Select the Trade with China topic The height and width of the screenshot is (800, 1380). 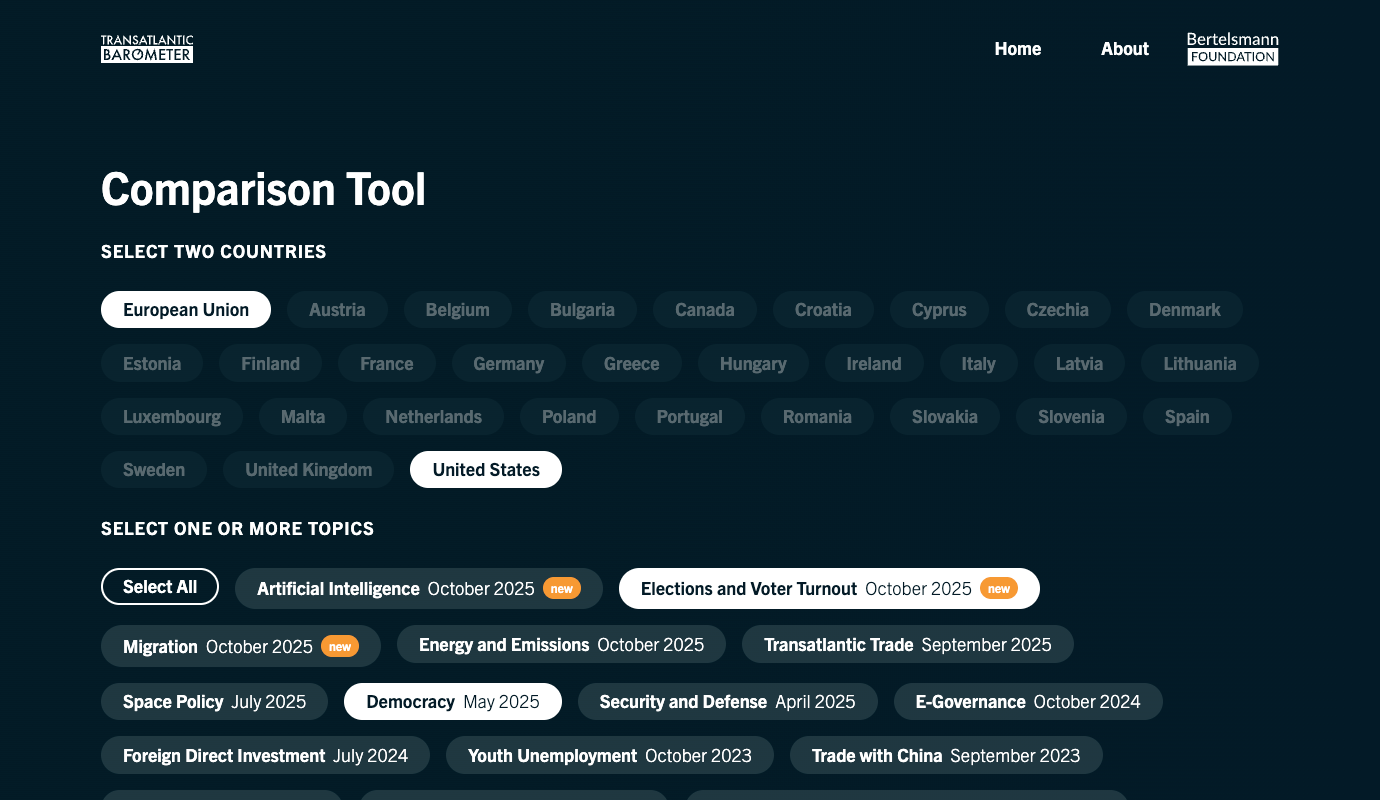click(945, 756)
